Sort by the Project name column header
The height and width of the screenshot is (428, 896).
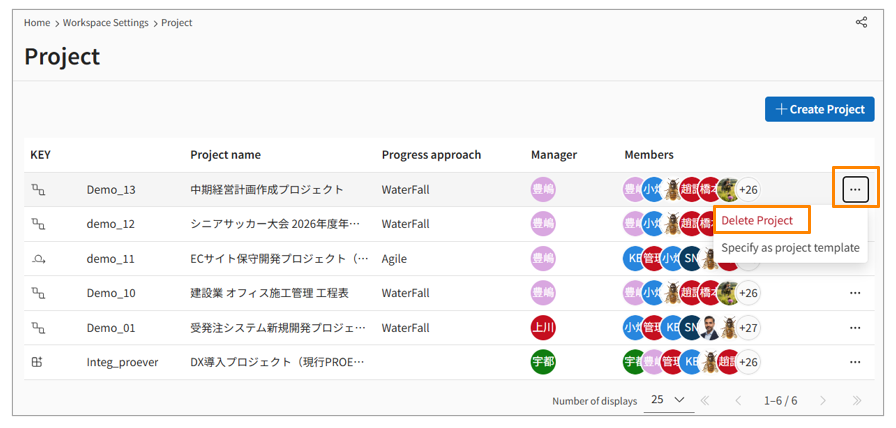[225, 155]
